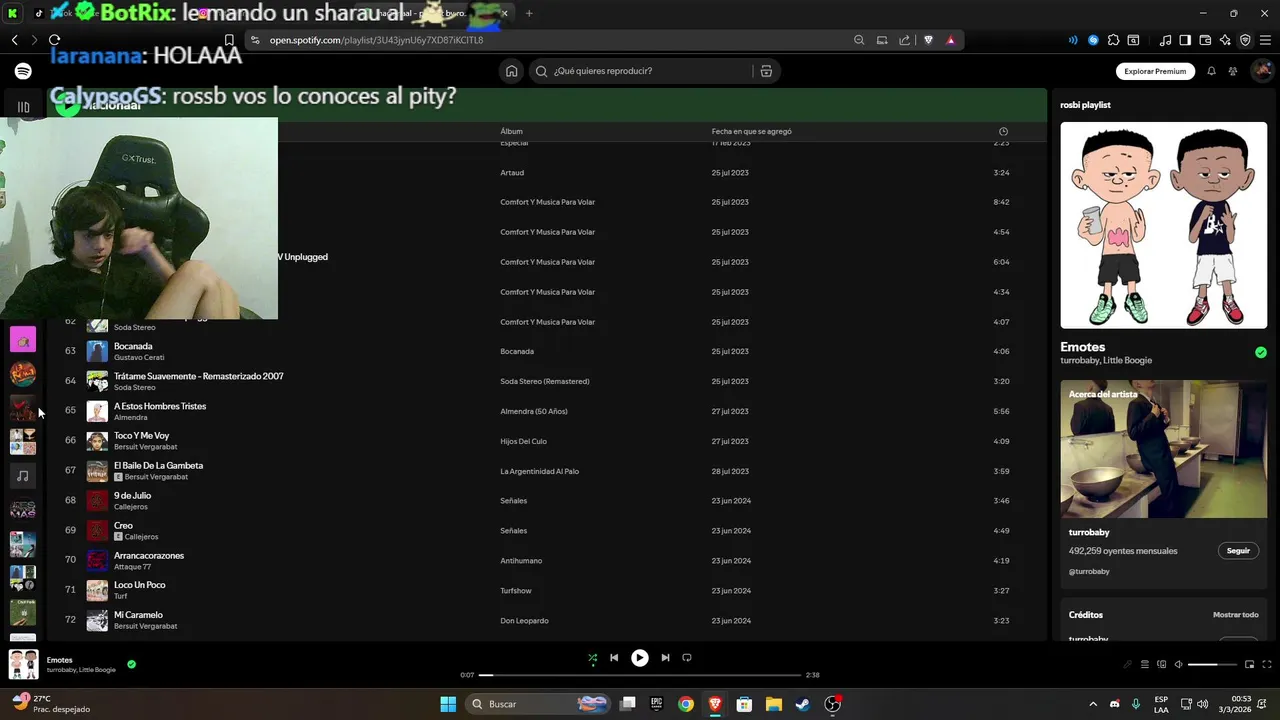
Task: Toggle saved checkmark in now-playing bar
Action: [x=131, y=664]
